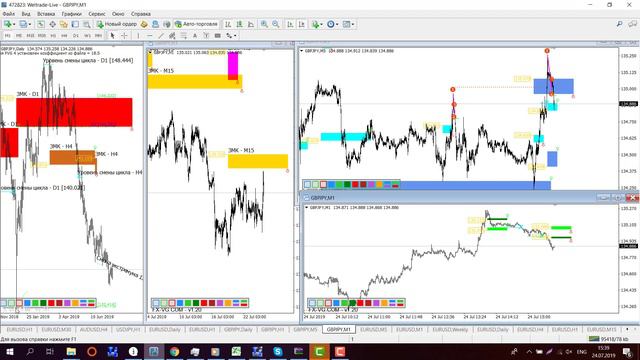The height and width of the screenshot is (360, 640).
Task: Select the horizontal line drawing tool
Action: [x=150, y=36]
